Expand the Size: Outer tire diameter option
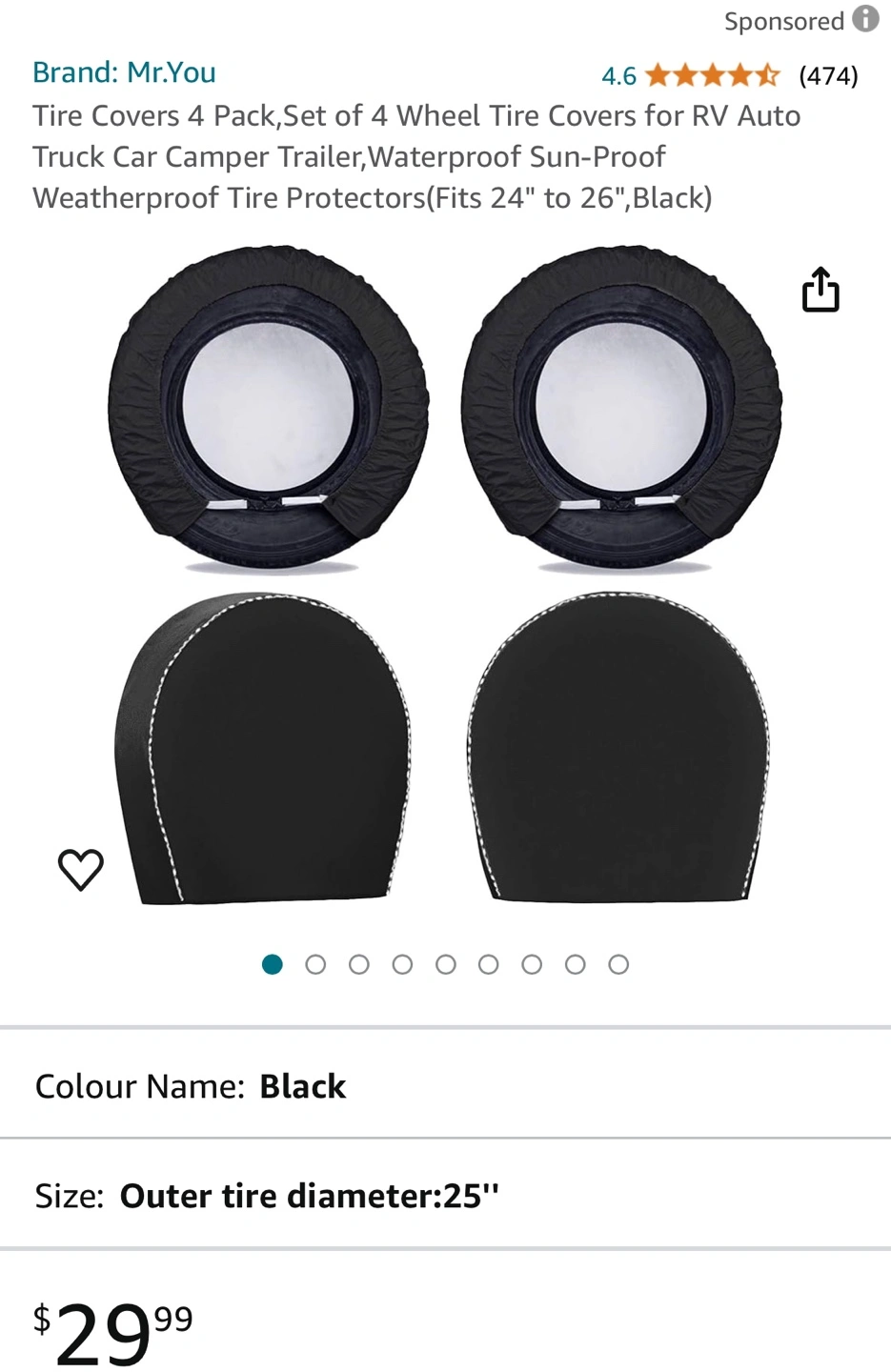Screen dimensions: 891x1372 445,1195
